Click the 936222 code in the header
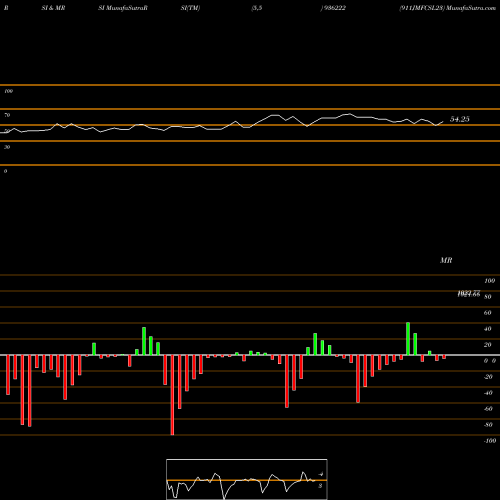The height and width of the screenshot is (500, 500). [x=334, y=8]
